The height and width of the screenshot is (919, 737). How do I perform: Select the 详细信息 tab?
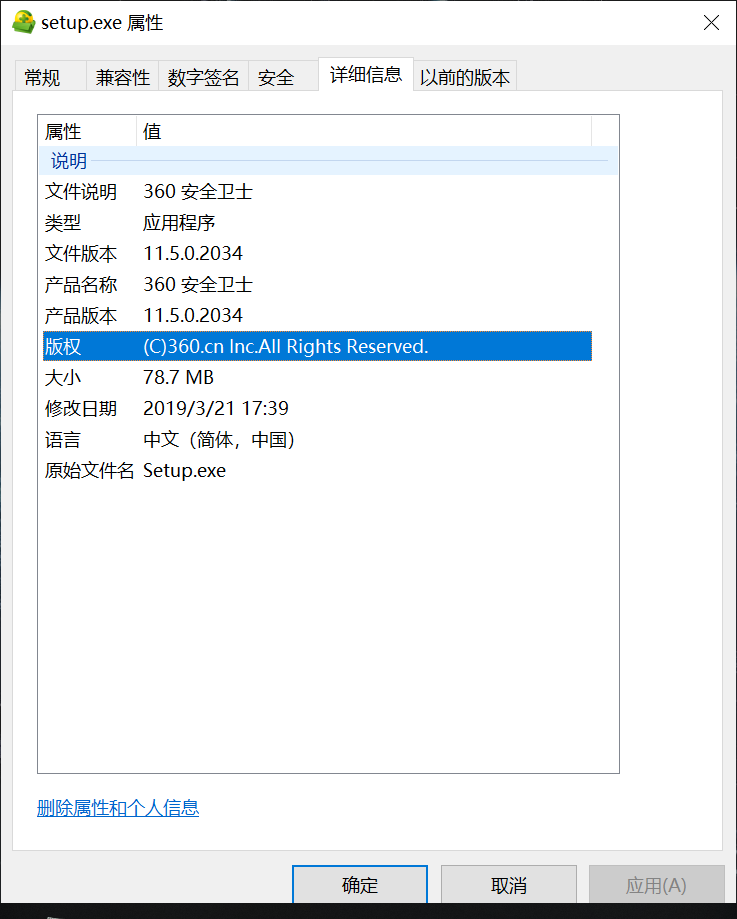366,74
